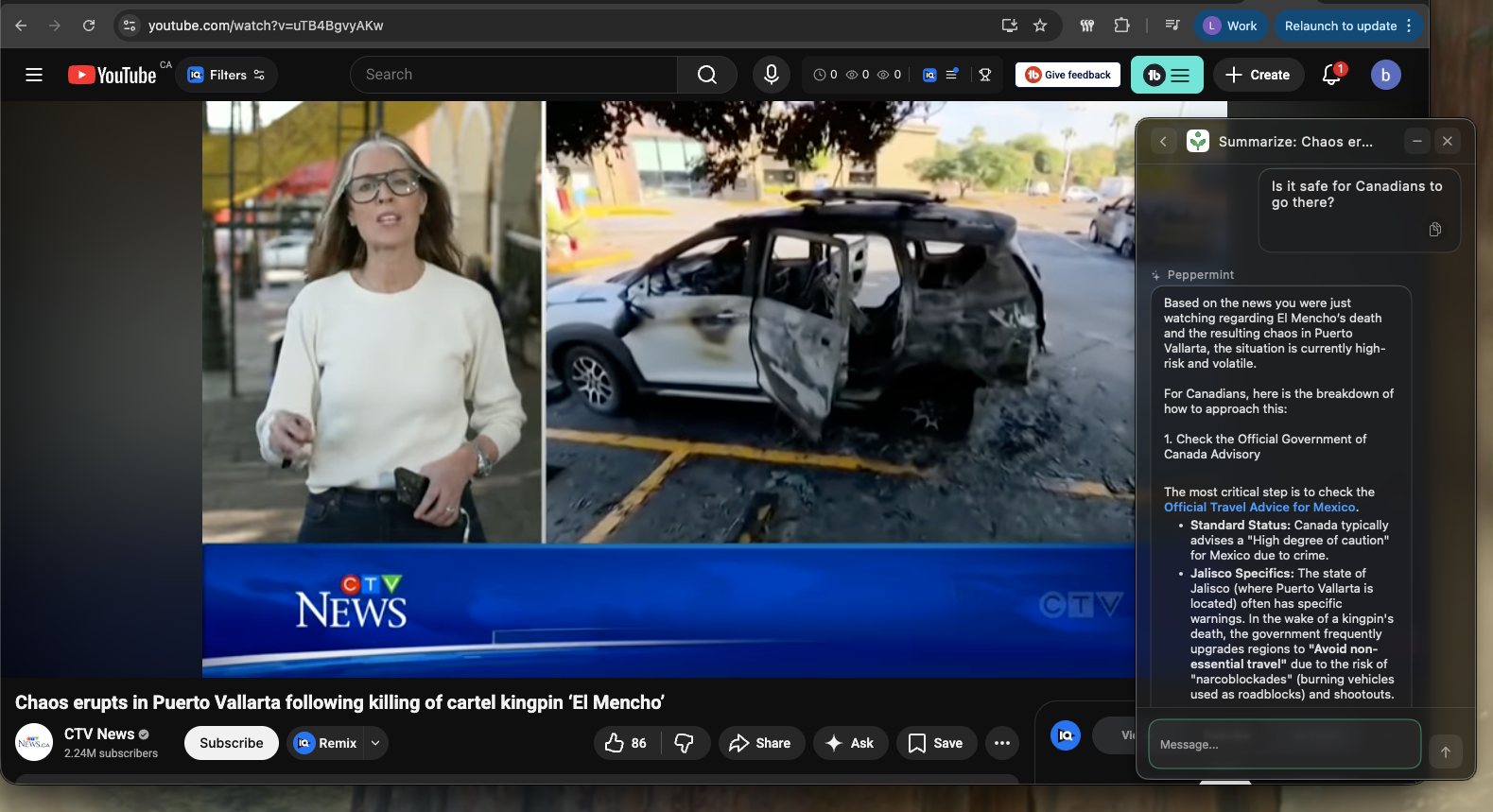Open the site information icon in the address bar

130,26
